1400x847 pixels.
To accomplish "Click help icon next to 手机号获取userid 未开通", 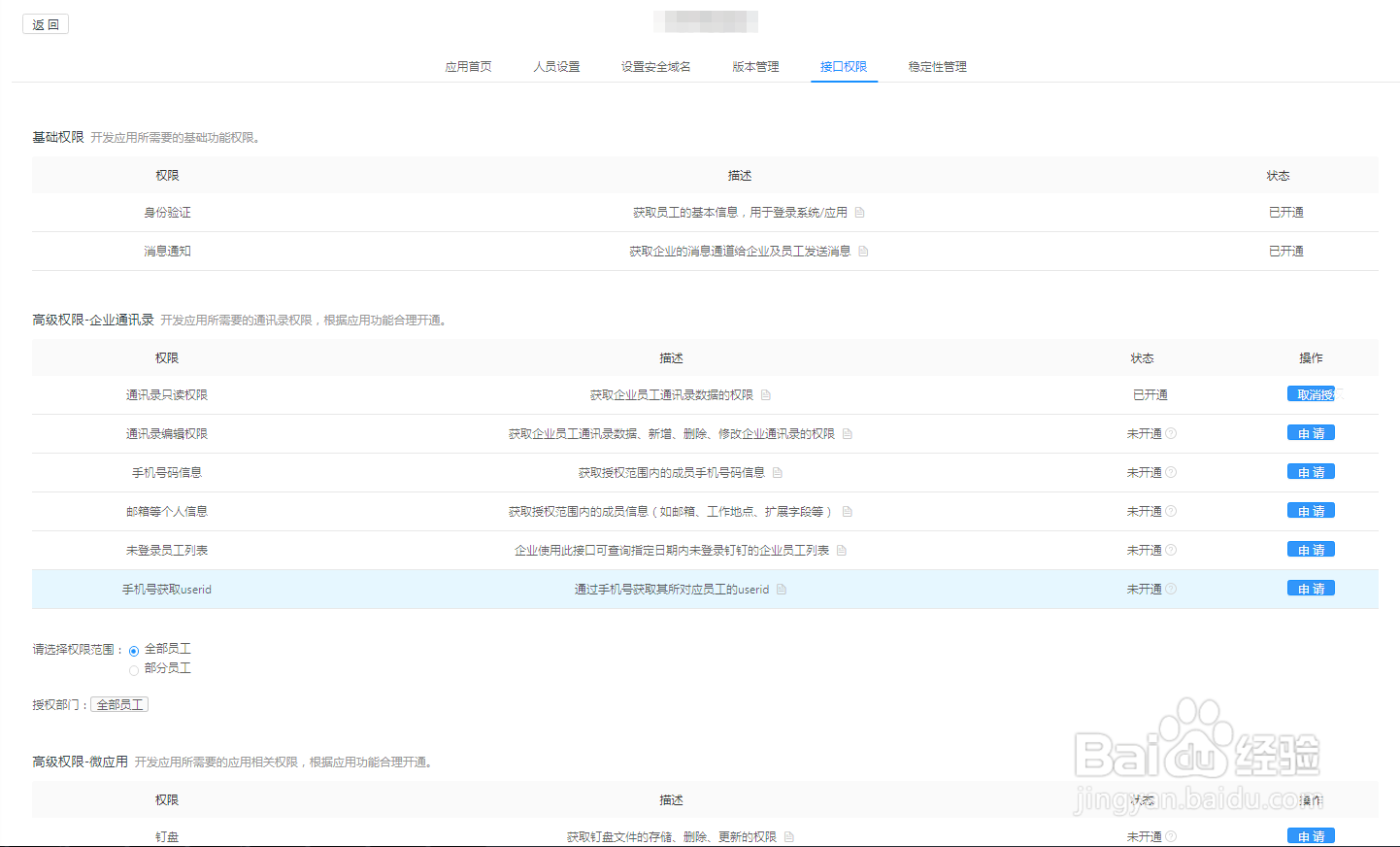I will pyautogui.click(x=1171, y=589).
